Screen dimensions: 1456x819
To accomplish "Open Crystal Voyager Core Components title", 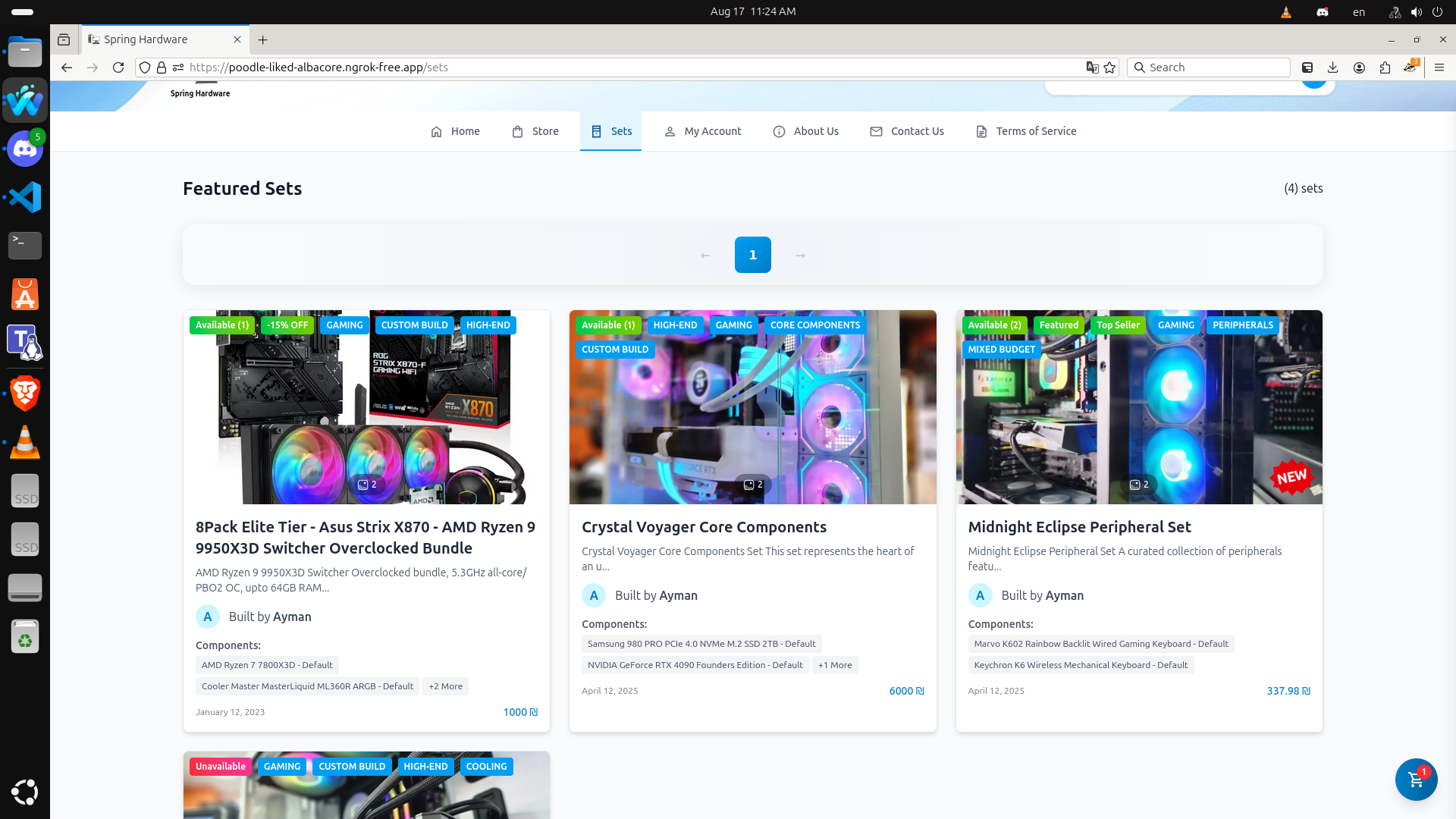I will pos(704,527).
